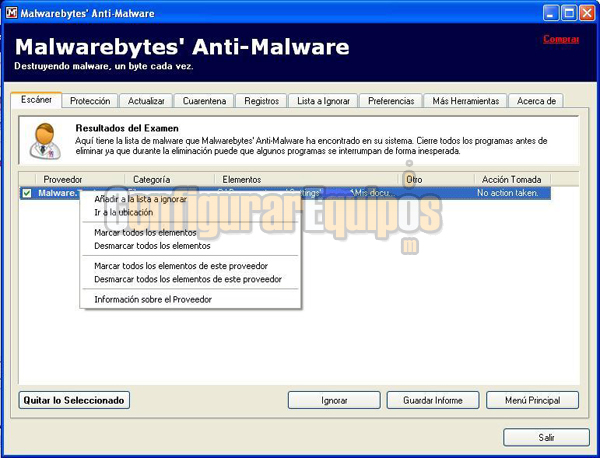Screen dimensions: 600x458
Task: Choose Desmarcar todos los elementos
Action: [x=190, y=246]
